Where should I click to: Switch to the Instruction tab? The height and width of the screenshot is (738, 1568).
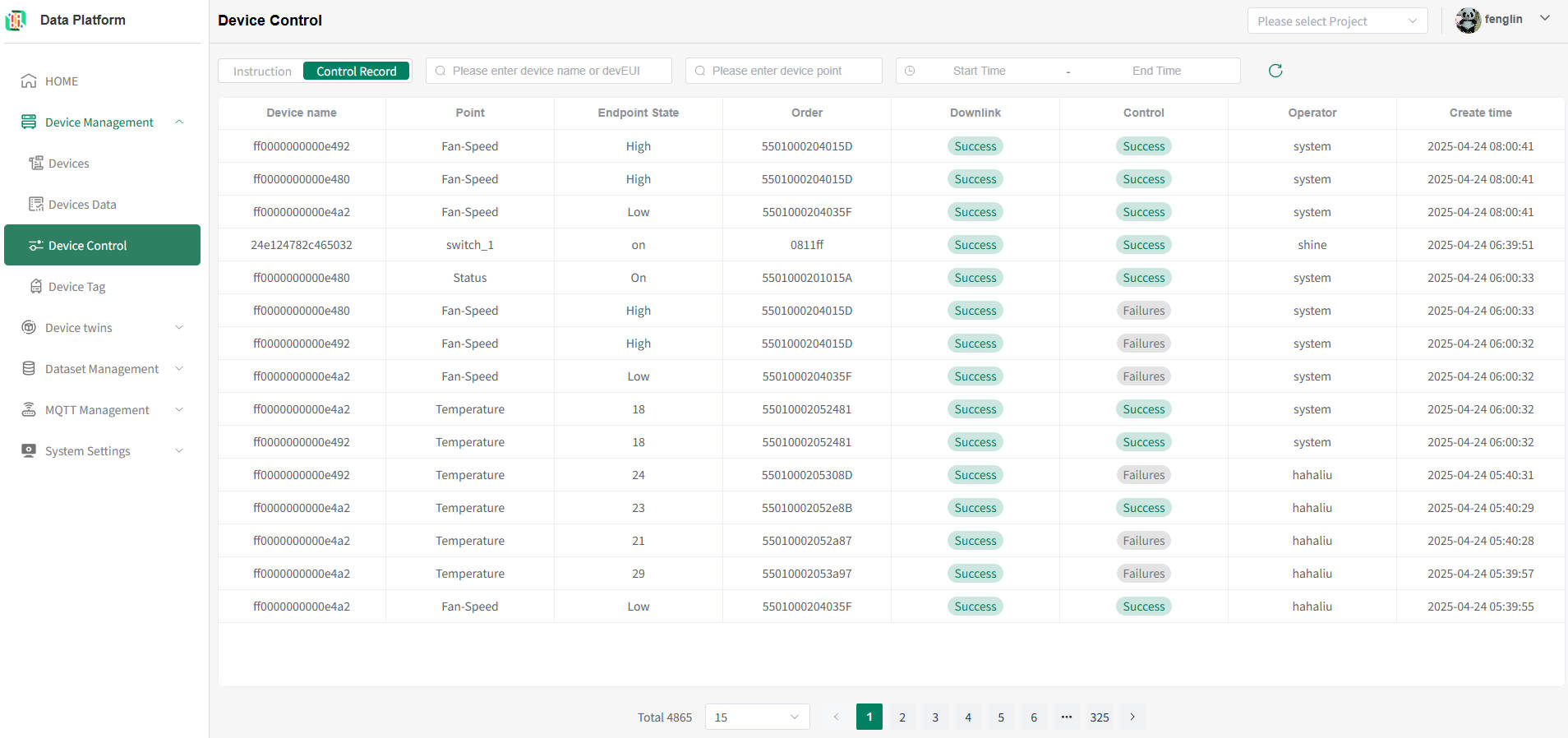coord(262,71)
